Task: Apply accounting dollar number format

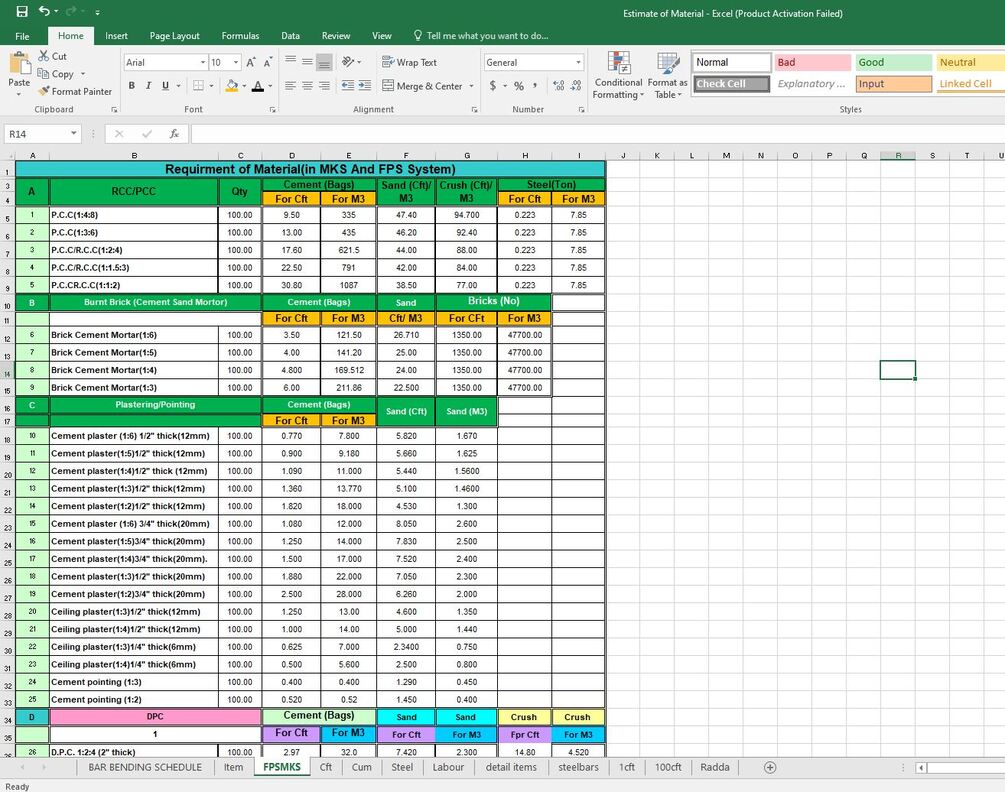Action: tap(493, 85)
